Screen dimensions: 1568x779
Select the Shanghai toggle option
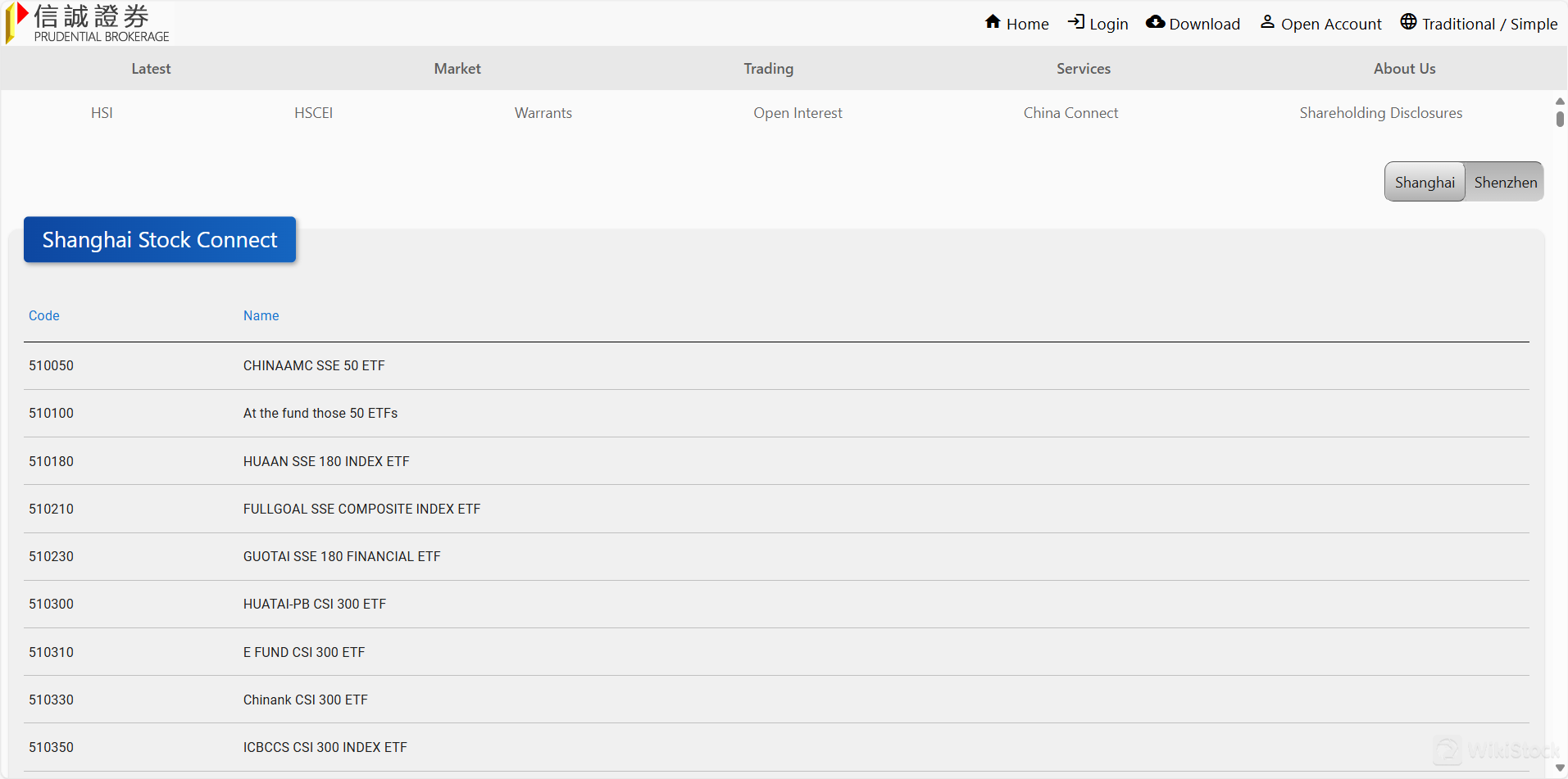1425,182
